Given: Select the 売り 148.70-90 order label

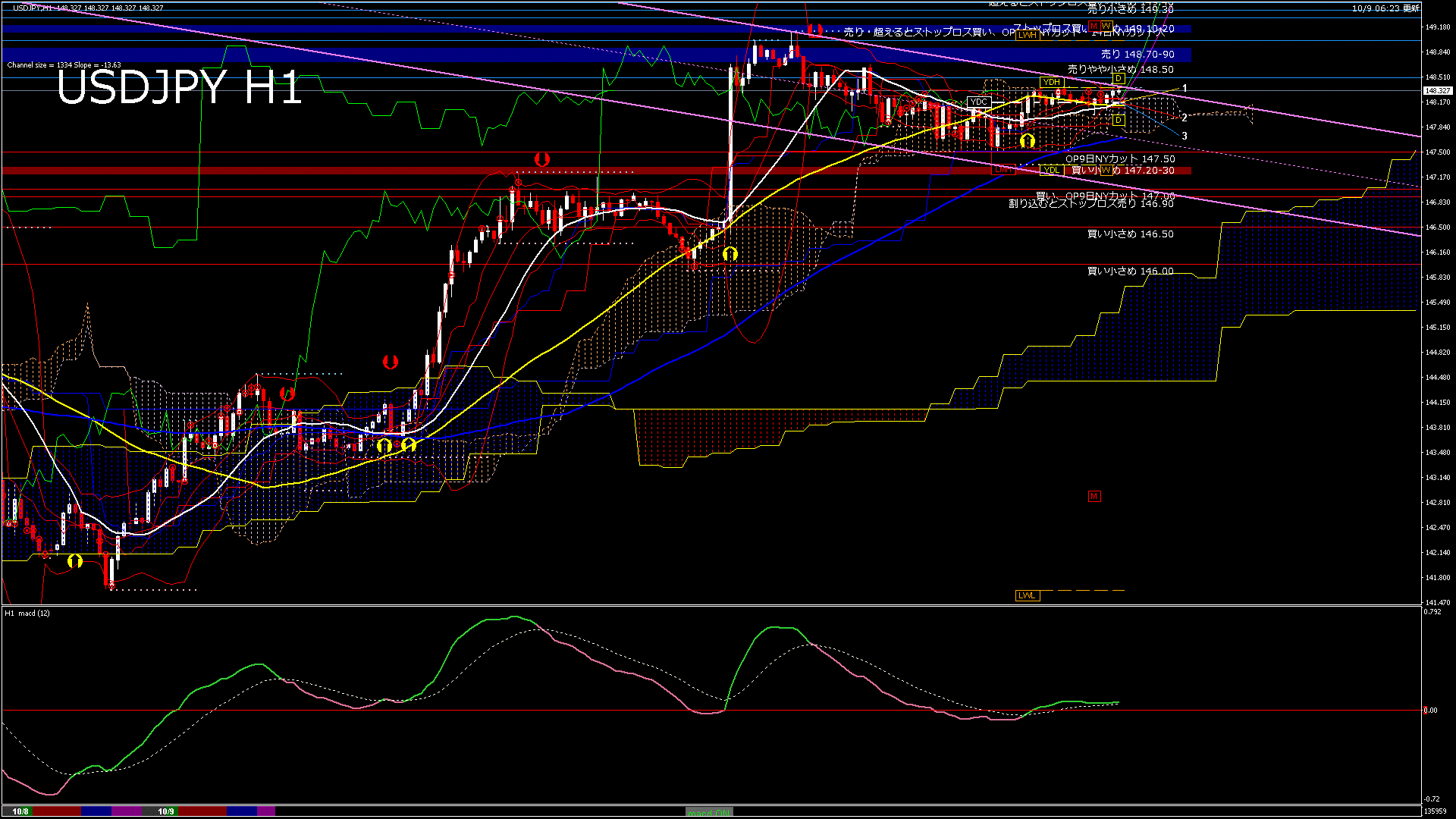Looking at the screenshot, I should pyautogui.click(x=1137, y=55).
